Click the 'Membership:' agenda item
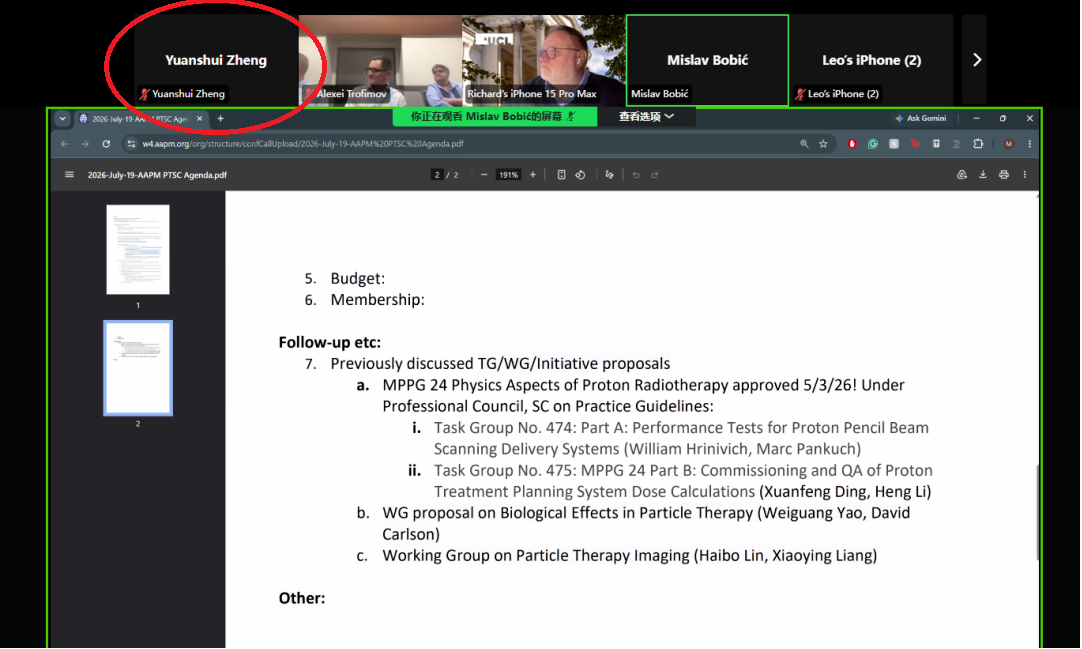 (x=377, y=300)
